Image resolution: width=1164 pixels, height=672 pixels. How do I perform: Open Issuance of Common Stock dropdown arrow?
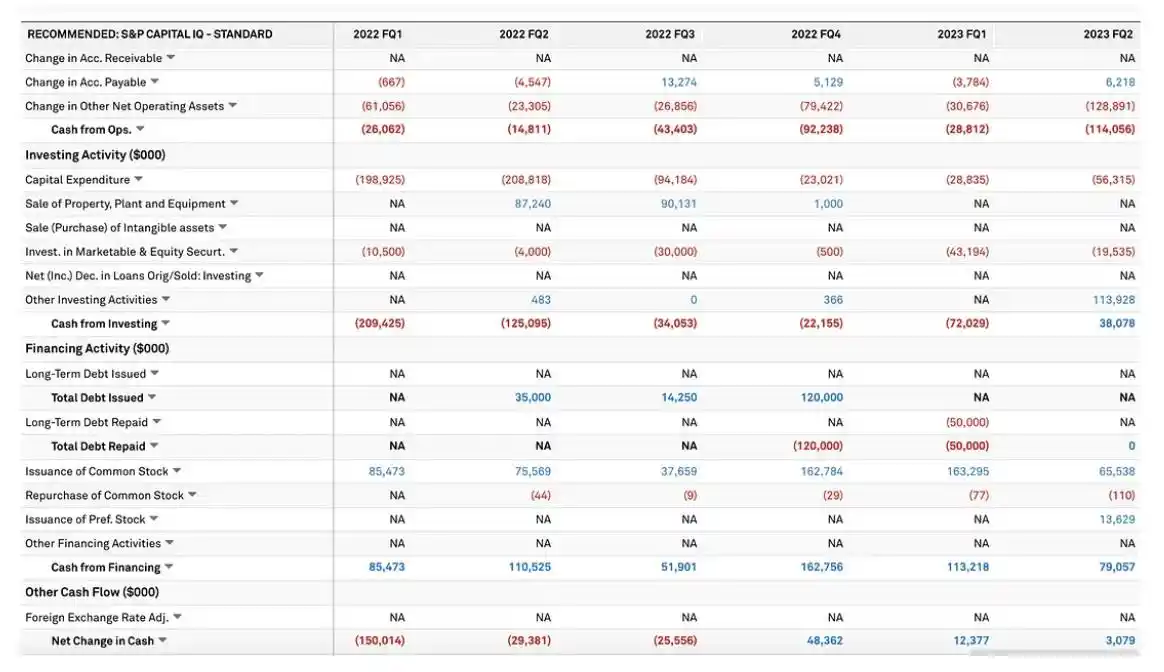(177, 471)
